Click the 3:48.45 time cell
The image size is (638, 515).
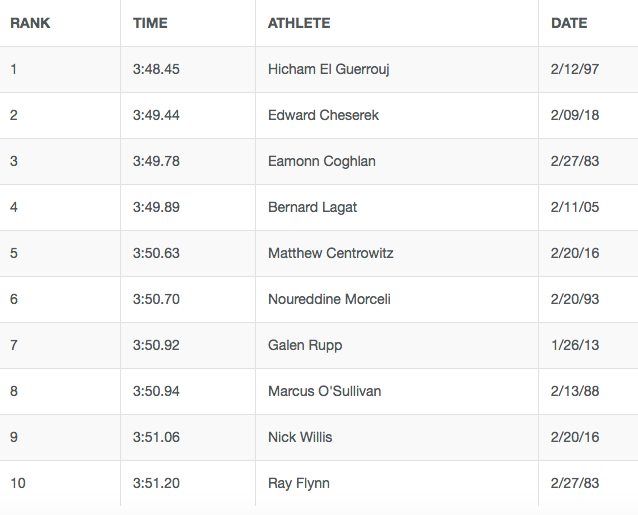pyautogui.click(x=156, y=69)
